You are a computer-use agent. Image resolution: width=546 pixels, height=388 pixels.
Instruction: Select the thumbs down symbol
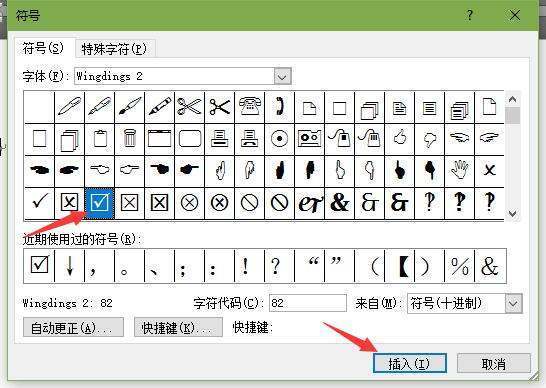coord(430,139)
